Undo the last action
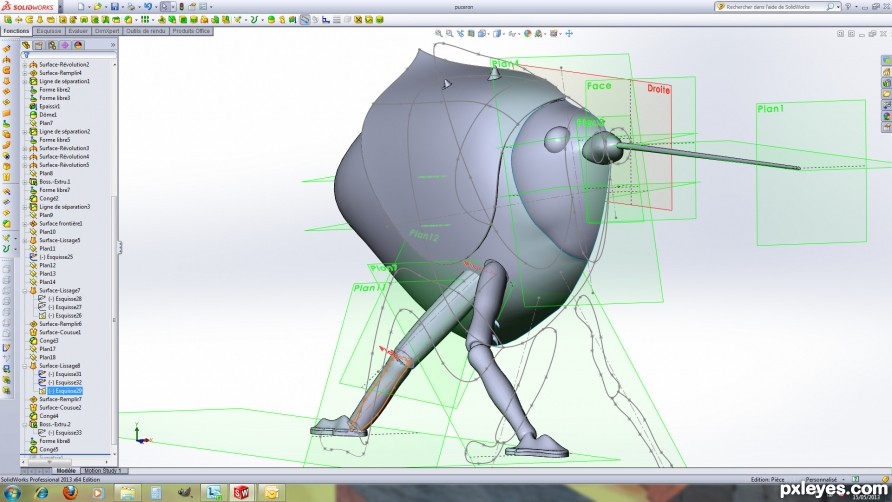 [x=148, y=7]
